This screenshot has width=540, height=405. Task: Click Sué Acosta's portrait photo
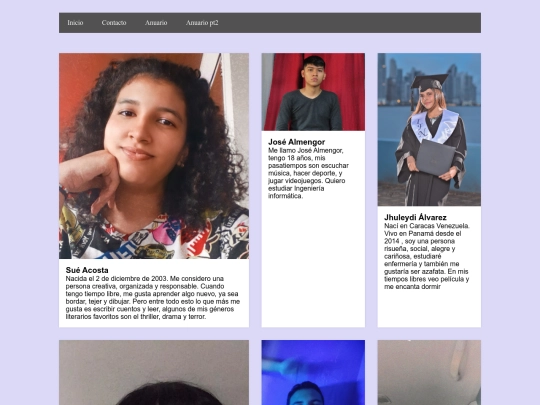(x=154, y=156)
